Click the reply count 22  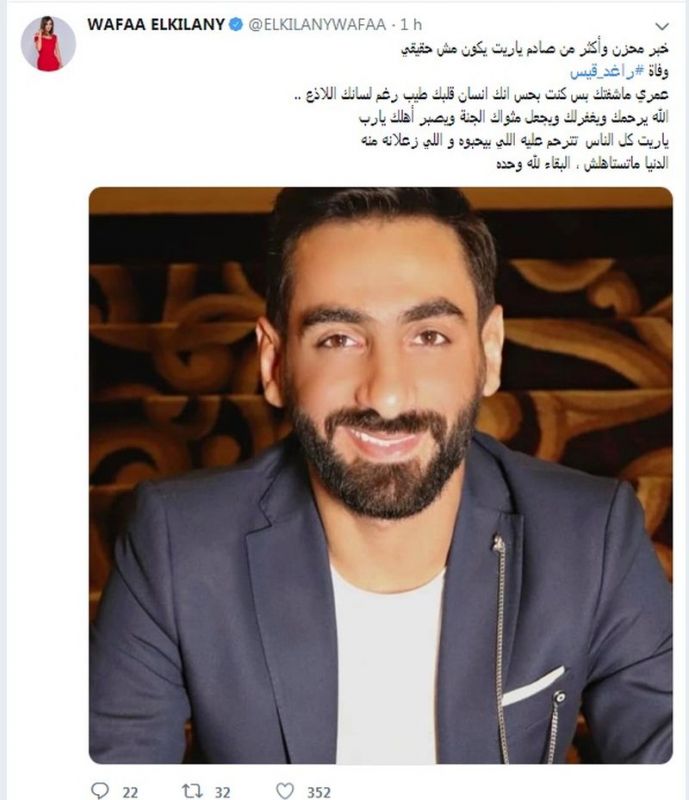pyautogui.click(x=130, y=792)
